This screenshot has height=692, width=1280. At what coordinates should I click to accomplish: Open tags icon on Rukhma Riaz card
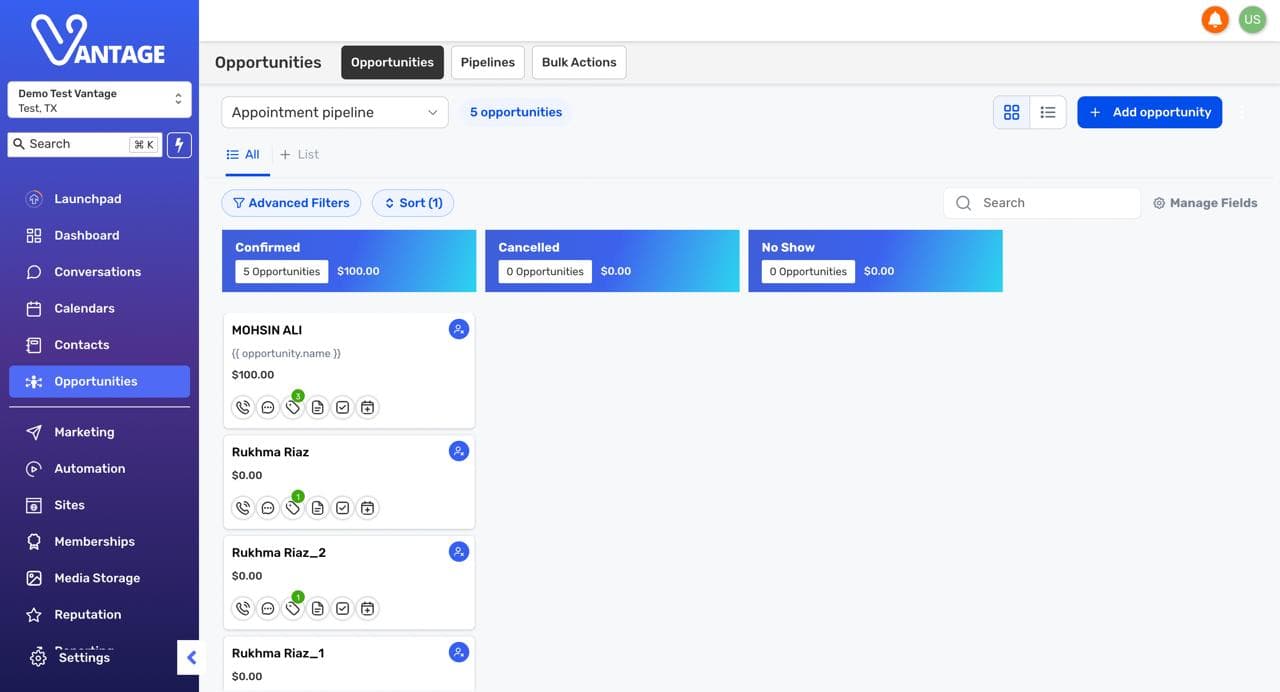[x=293, y=508]
